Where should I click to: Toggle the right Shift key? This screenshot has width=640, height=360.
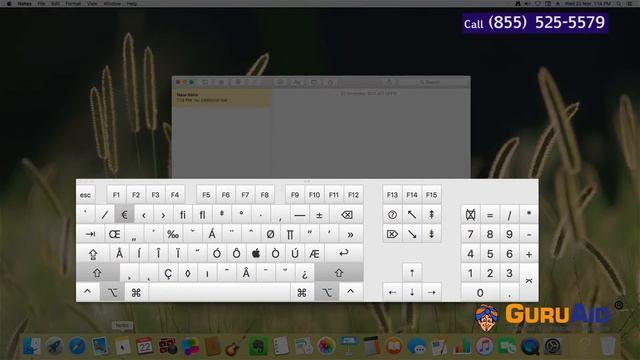[339, 273]
